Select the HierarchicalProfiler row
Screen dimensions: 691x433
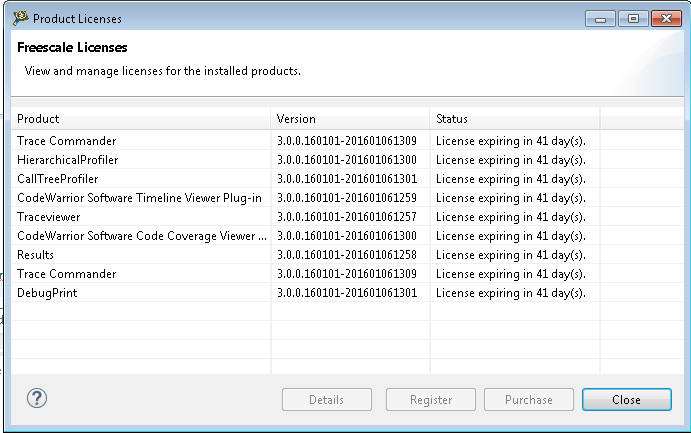[68, 160]
